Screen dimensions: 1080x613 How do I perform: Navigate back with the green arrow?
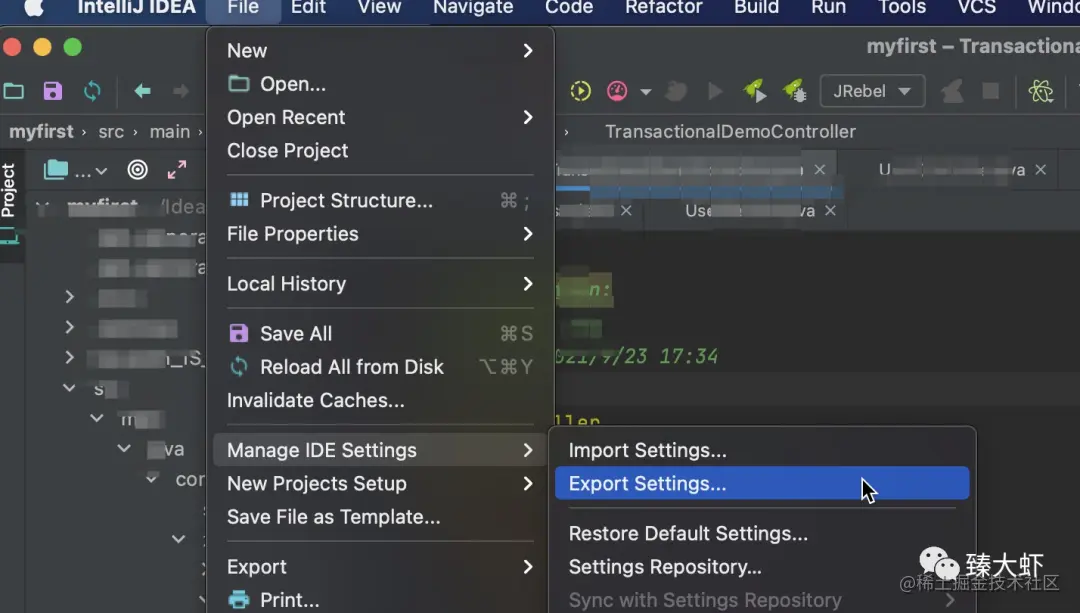point(143,91)
